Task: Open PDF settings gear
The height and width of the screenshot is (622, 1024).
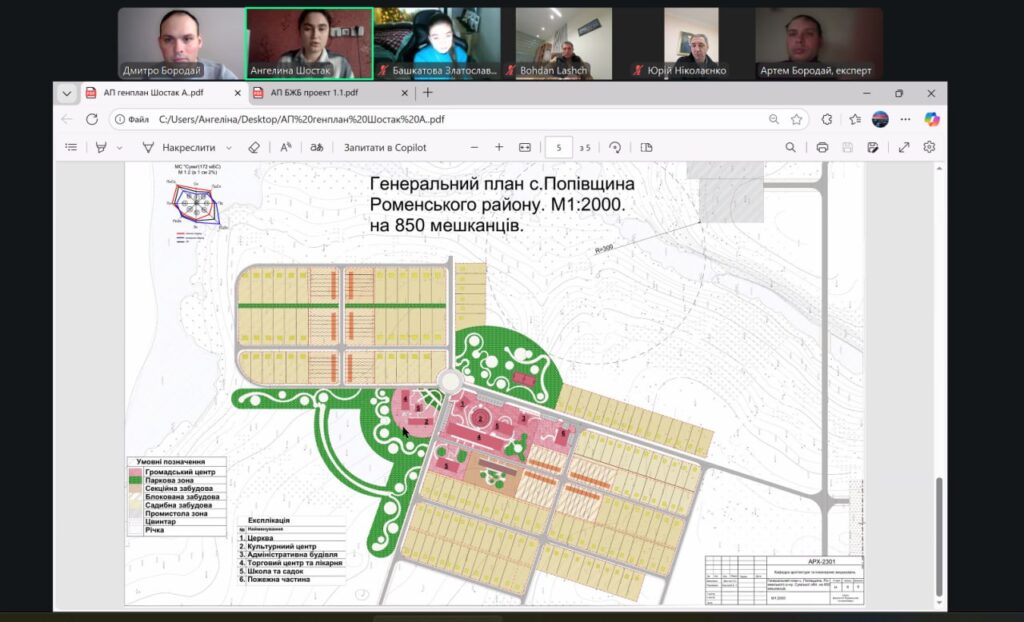Action: 929,147
